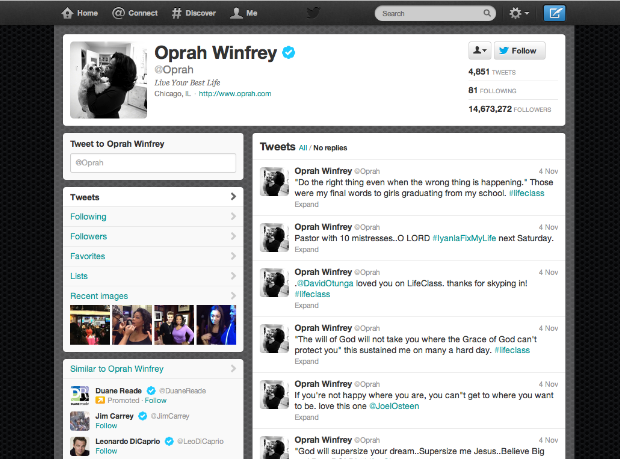Open Similar to Oprah Winfrey link
Screen dimensions: 620x459
coord(117,369)
